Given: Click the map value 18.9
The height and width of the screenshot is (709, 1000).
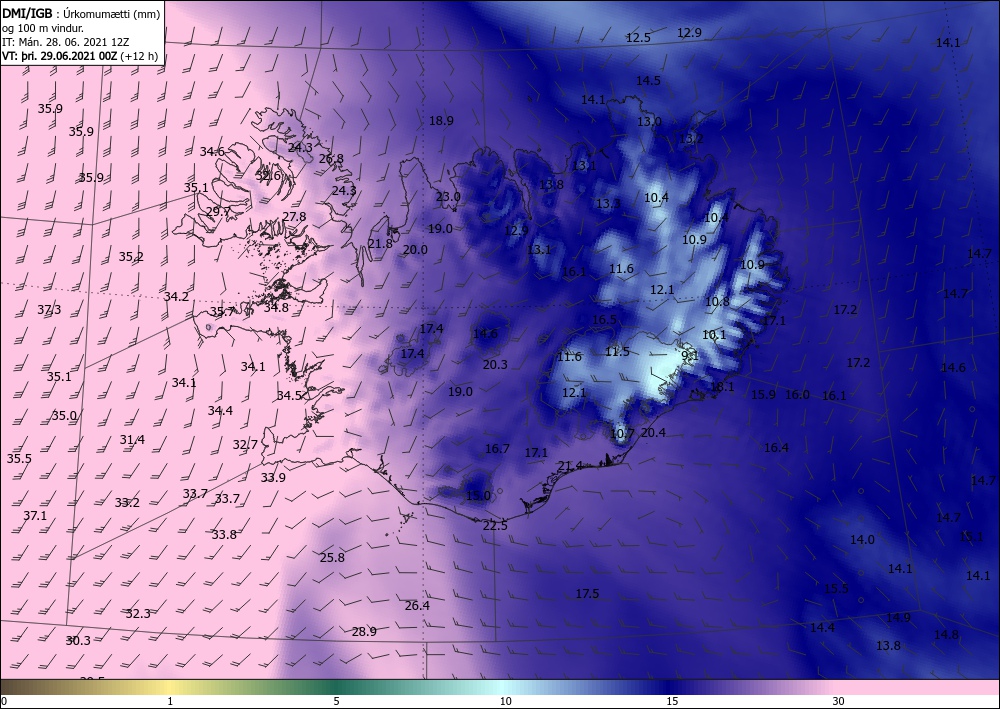Looking at the screenshot, I should click(x=441, y=121).
